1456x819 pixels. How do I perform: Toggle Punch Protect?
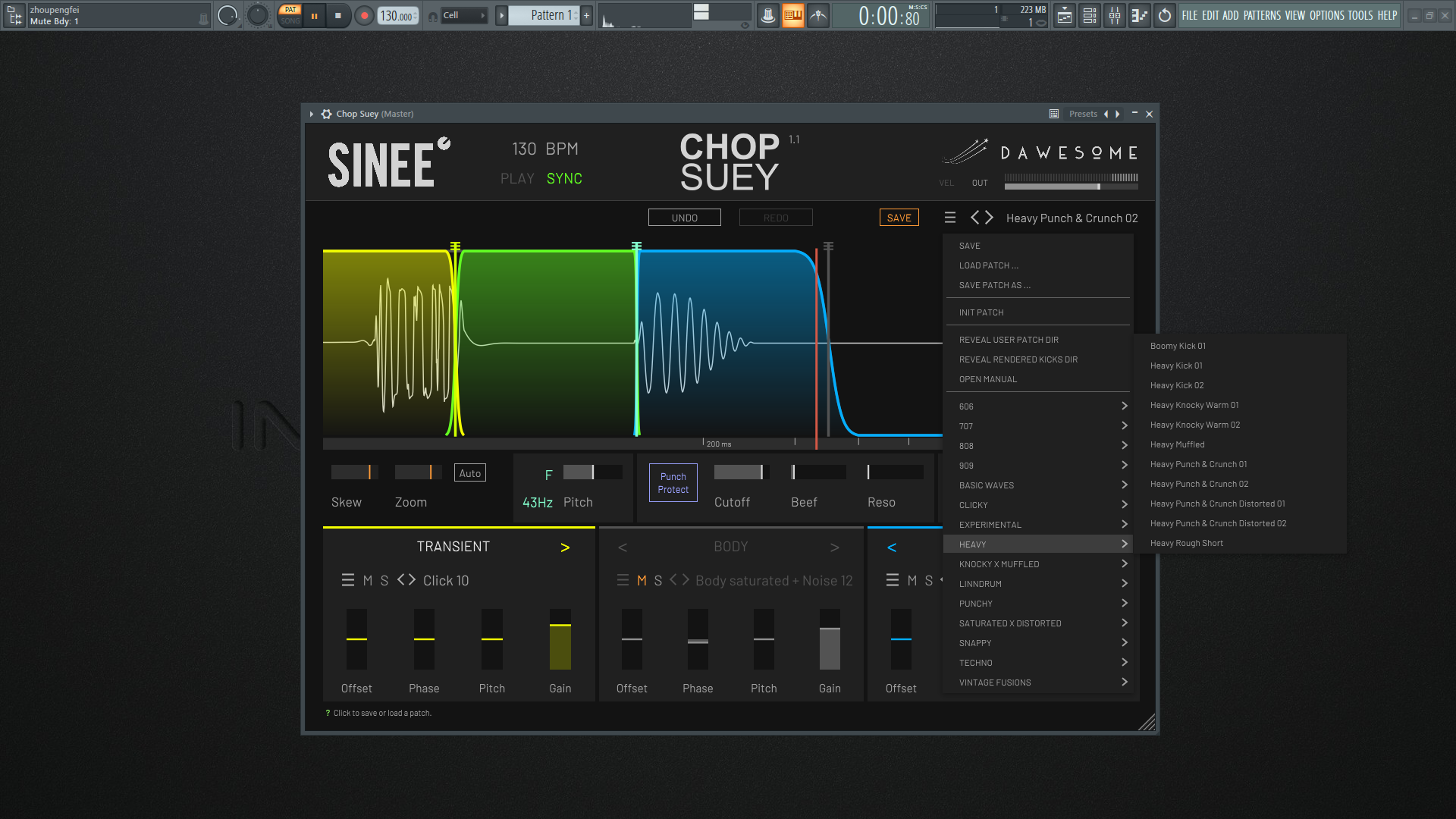point(673,483)
